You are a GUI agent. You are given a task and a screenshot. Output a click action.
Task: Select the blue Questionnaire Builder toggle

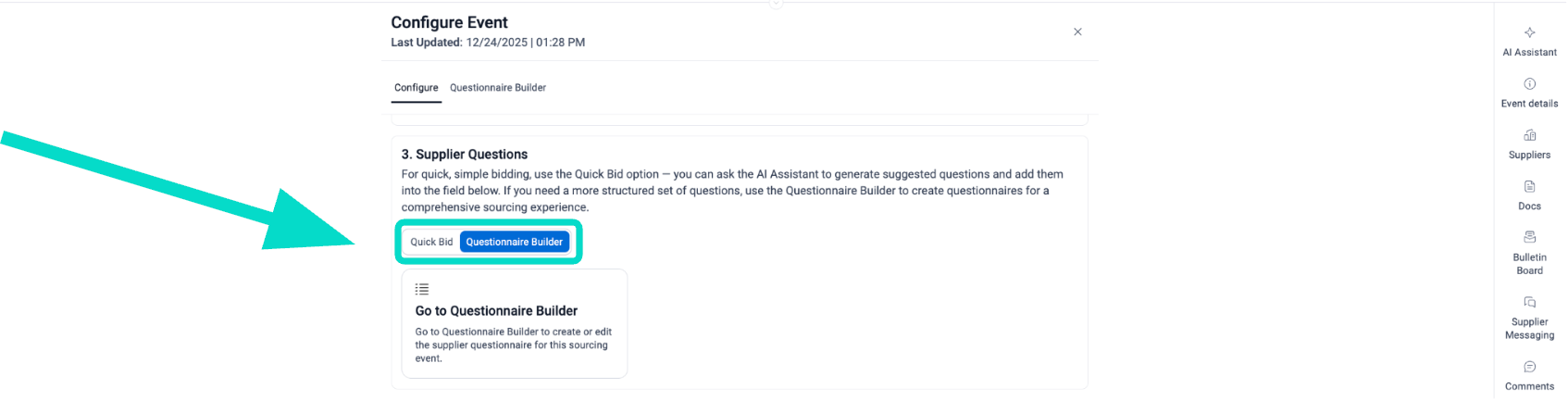pos(514,242)
